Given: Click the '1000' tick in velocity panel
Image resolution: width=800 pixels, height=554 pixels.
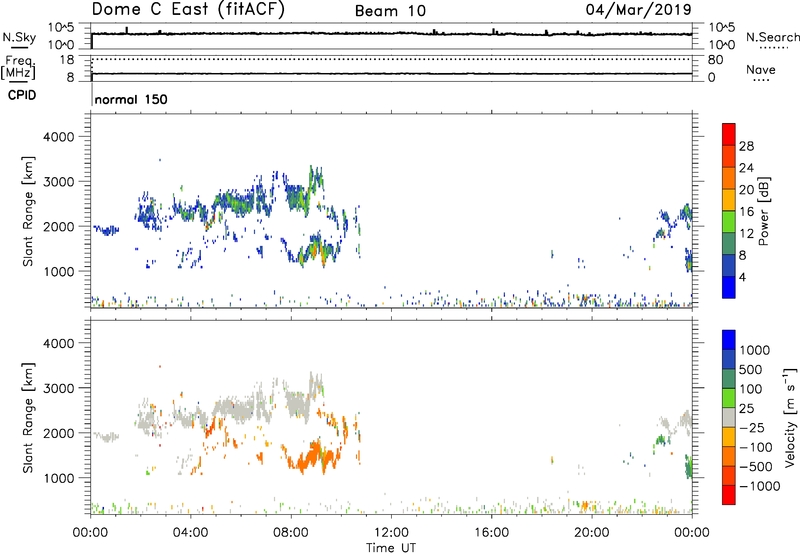Looking at the screenshot, I should pyautogui.click(x=59, y=478).
